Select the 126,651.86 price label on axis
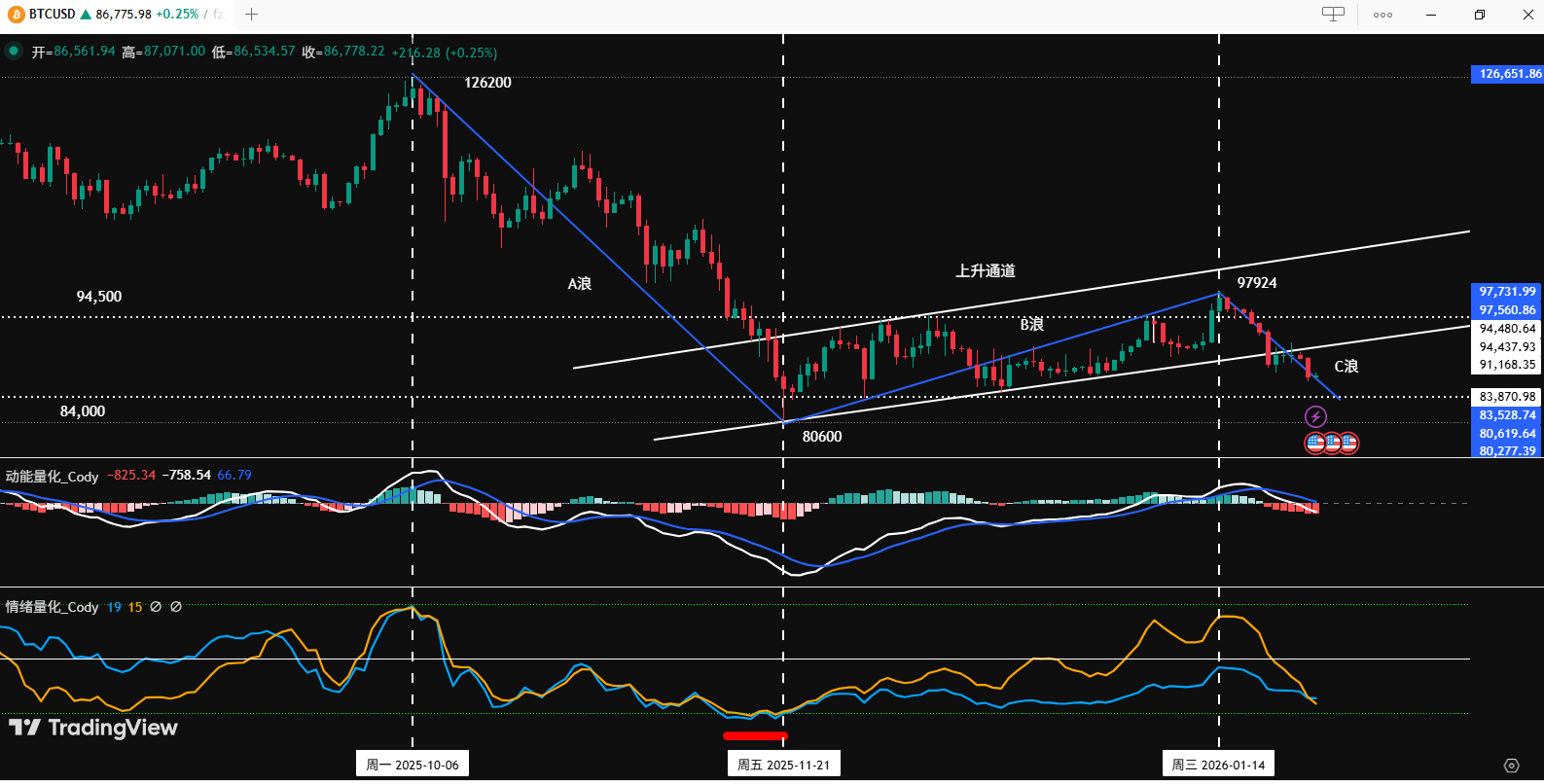This screenshot has width=1544, height=784. (x=1509, y=74)
